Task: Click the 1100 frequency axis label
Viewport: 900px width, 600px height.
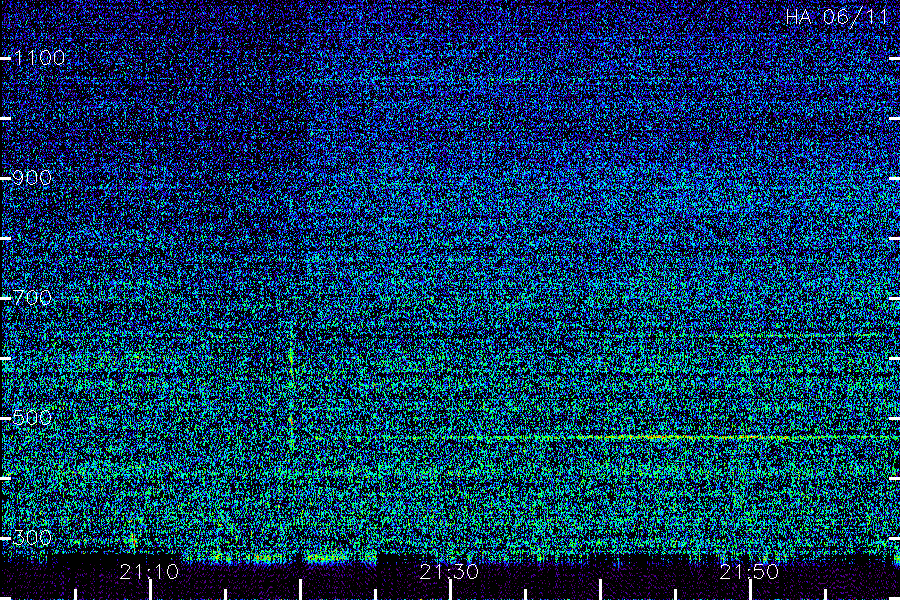Action: coord(40,58)
